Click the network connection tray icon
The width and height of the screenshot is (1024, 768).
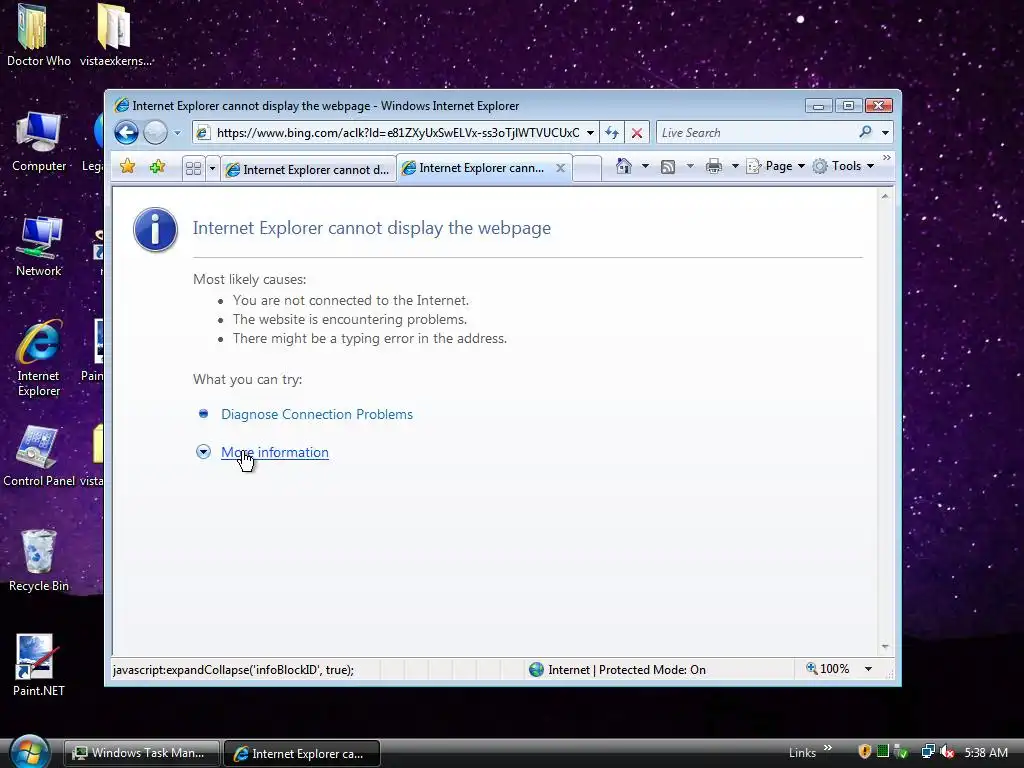click(927, 752)
